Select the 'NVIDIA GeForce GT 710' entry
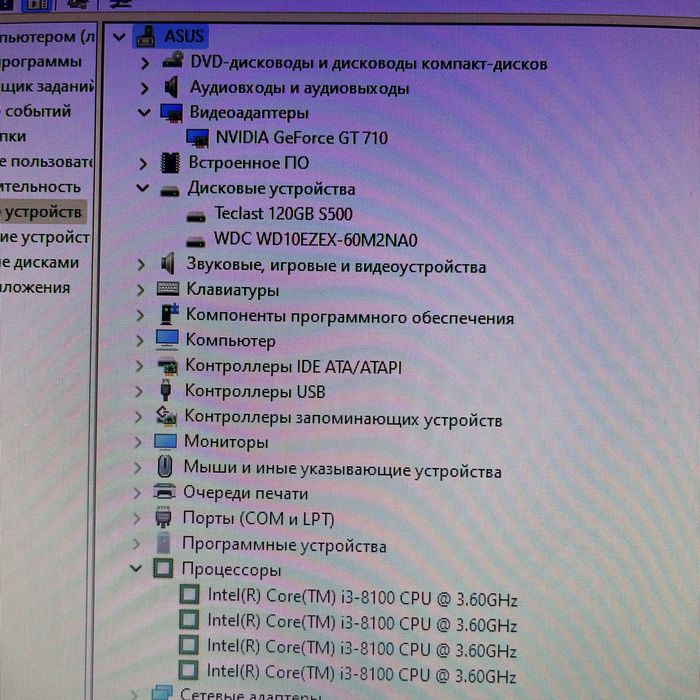Image resolution: width=700 pixels, height=700 pixels. 301,138
